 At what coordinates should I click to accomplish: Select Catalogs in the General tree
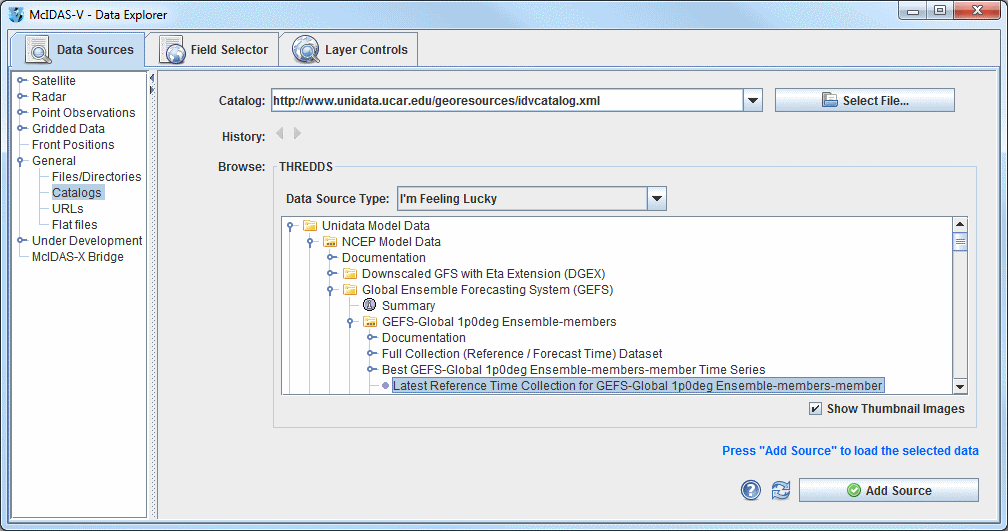pos(76,192)
